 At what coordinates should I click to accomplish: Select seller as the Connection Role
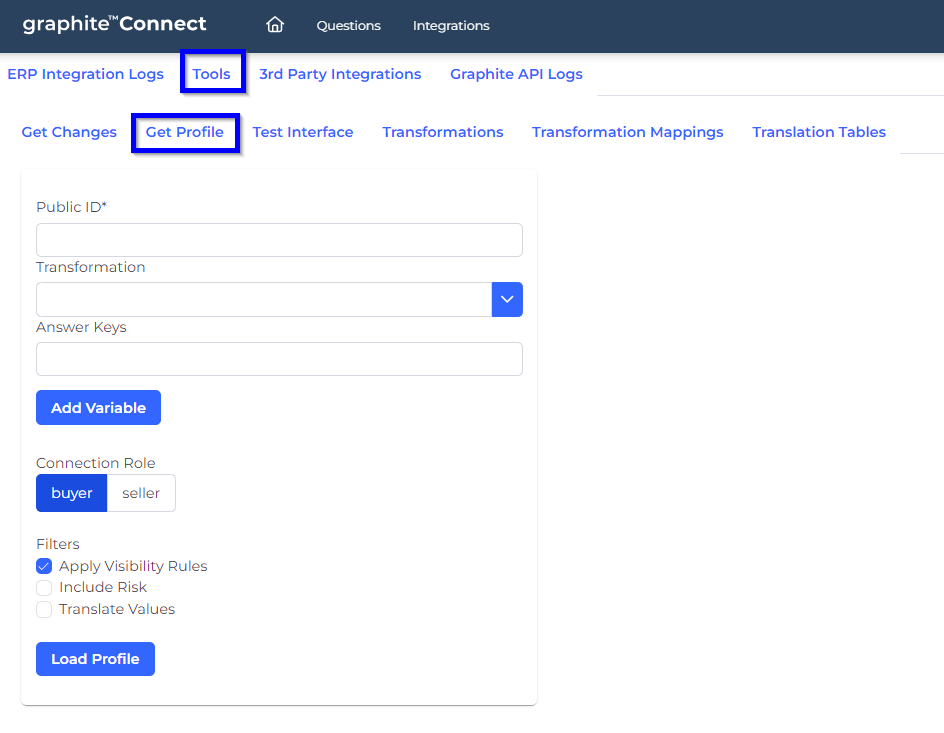pyautogui.click(x=141, y=492)
